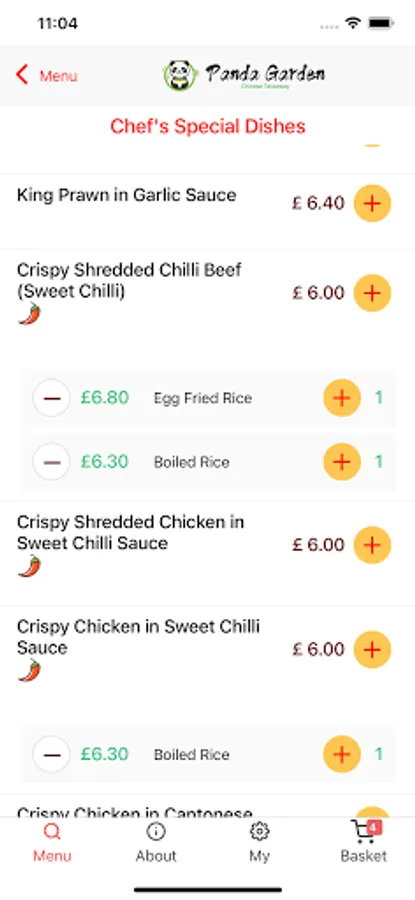Select the Crispy Shredded Chilli Beef item name
This screenshot has height=900, width=415.
(x=130, y=281)
